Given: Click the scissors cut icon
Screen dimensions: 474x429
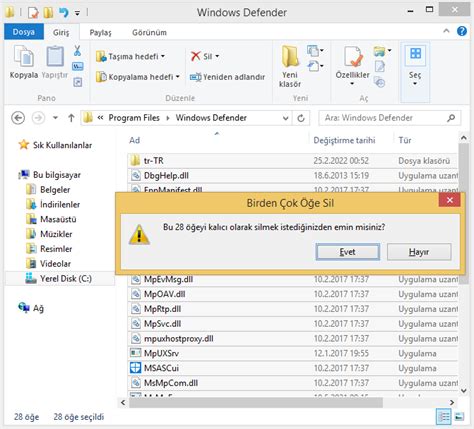Looking at the screenshot, I should 77,51.
